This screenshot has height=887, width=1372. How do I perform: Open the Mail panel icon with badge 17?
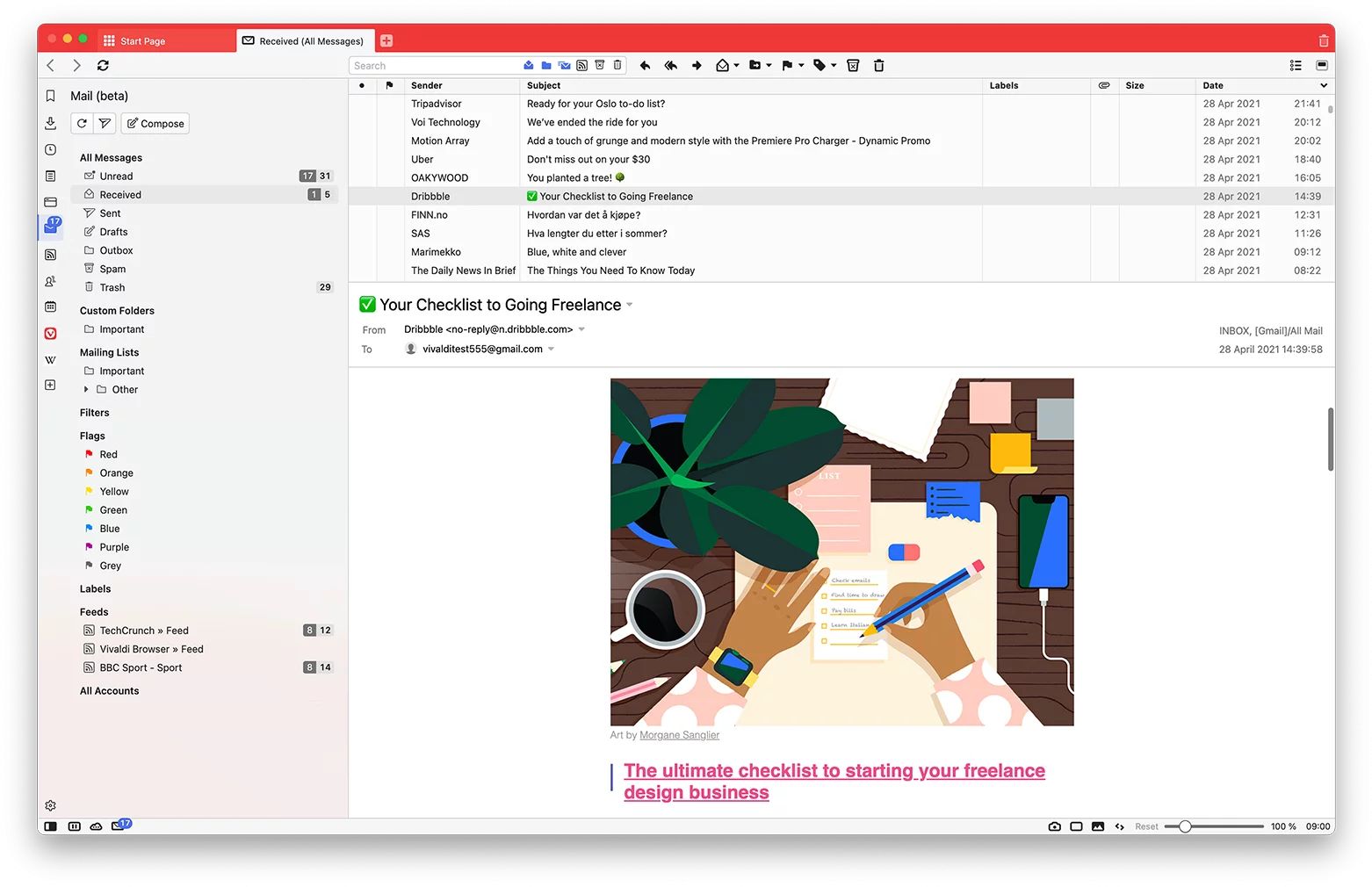pos(52,226)
